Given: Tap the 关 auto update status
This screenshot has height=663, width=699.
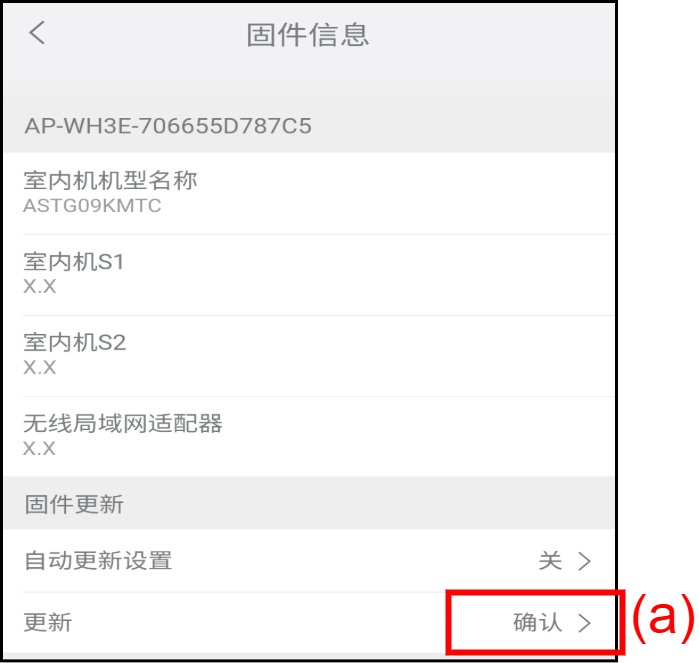Looking at the screenshot, I should (550, 560).
